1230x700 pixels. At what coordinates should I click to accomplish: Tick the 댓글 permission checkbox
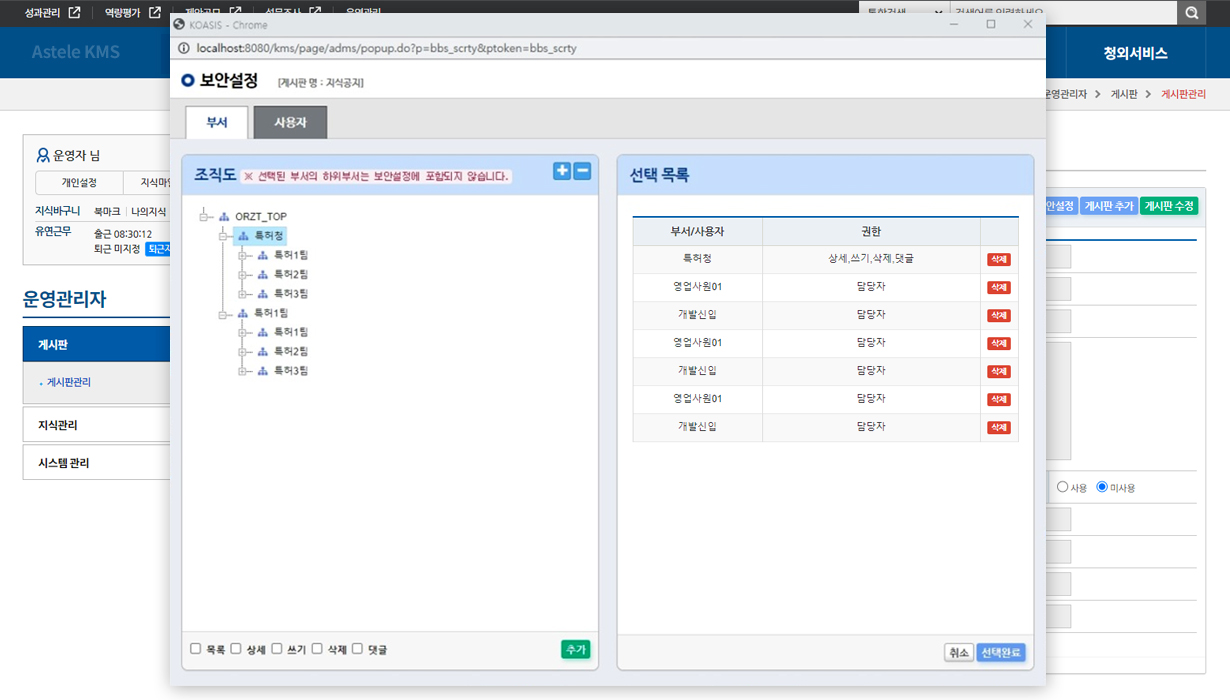coord(357,649)
